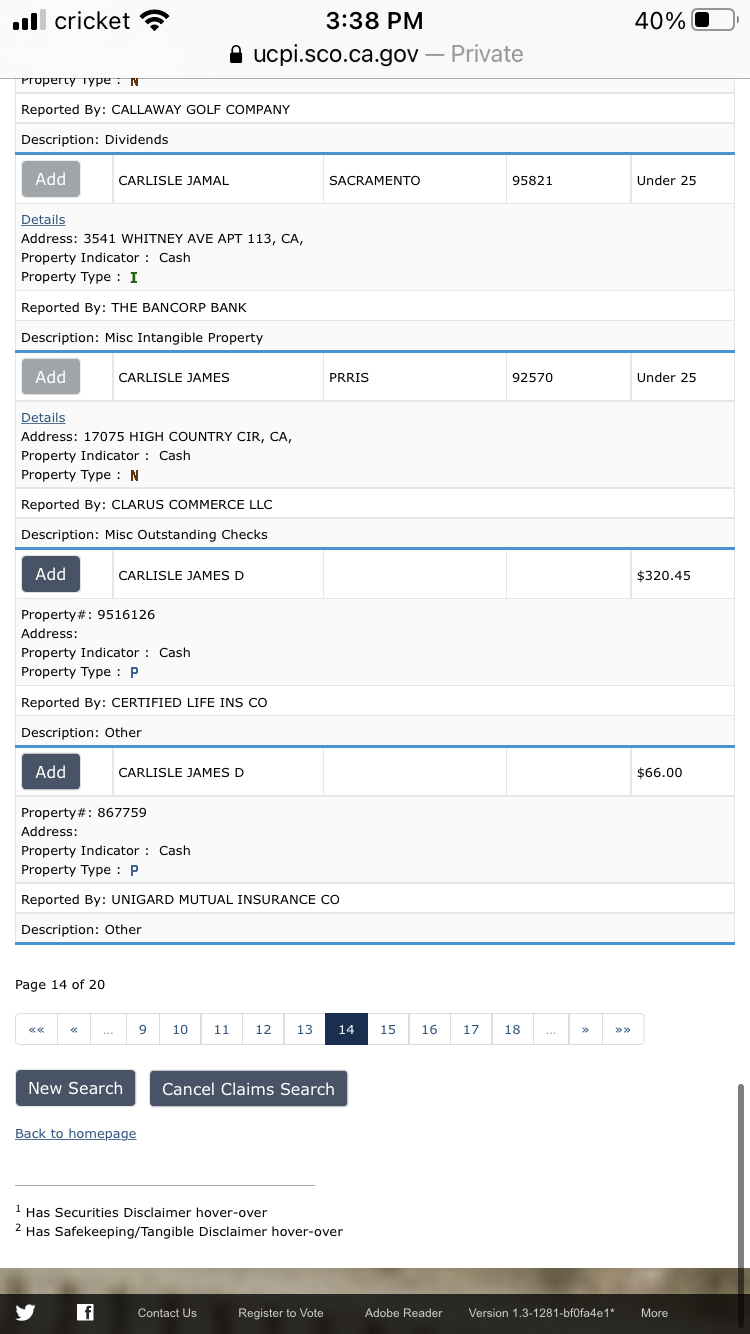Click the Safekeeping/Tangible Disclaimer footnote

click(x=179, y=1231)
